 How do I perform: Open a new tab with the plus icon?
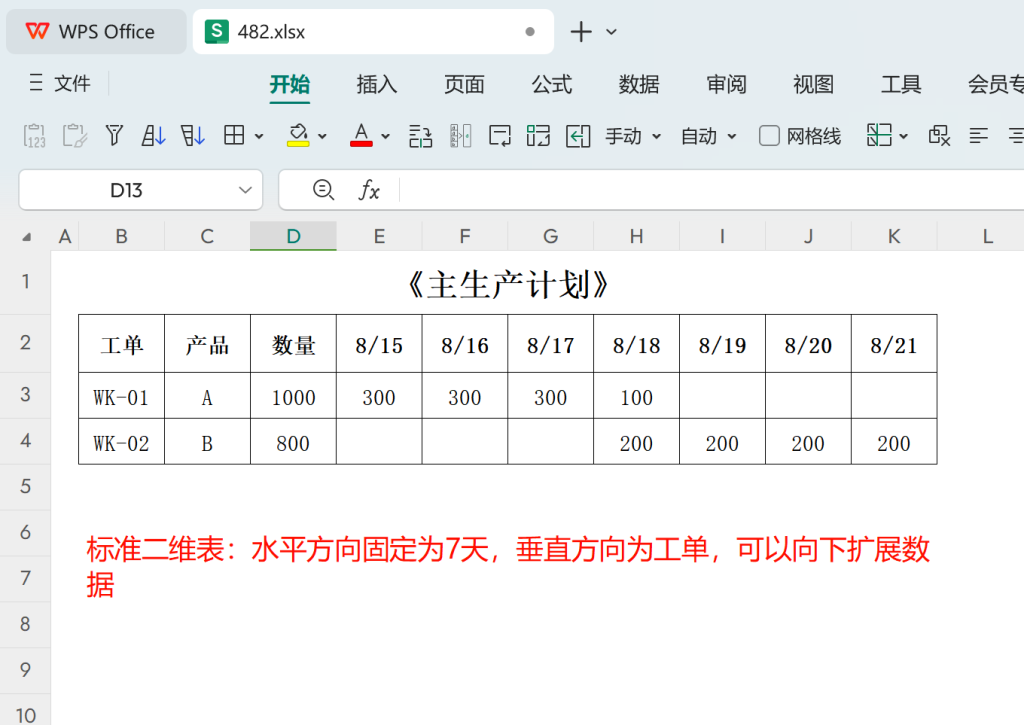[581, 31]
